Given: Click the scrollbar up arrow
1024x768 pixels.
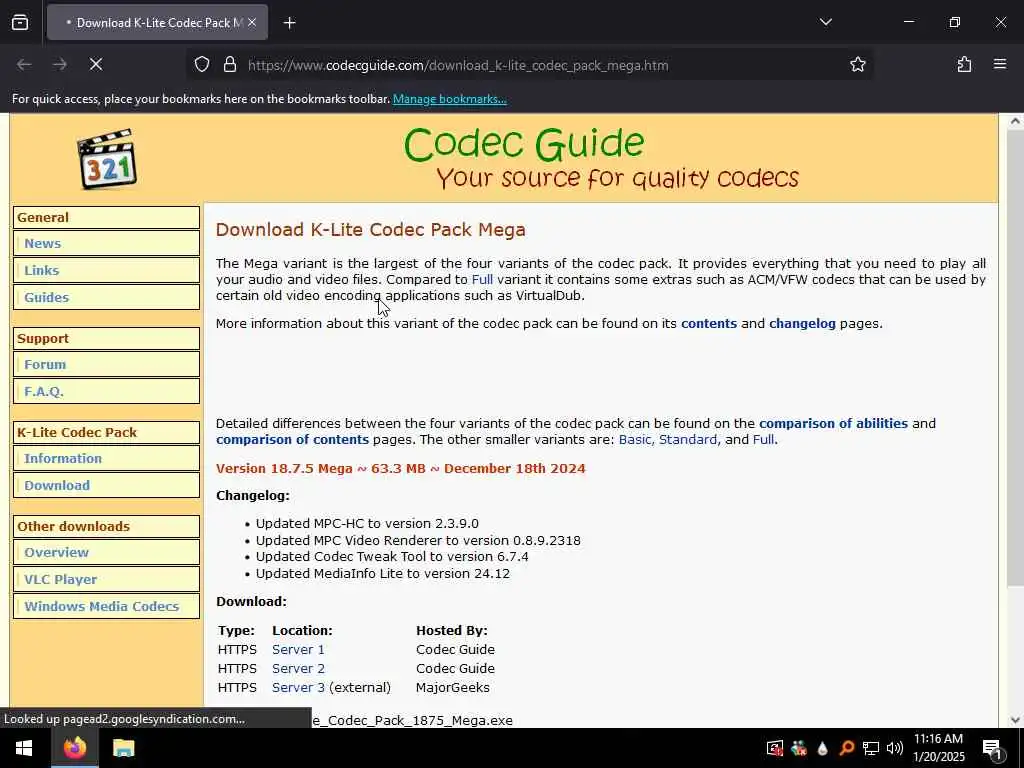Looking at the screenshot, I should (x=1015, y=121).
